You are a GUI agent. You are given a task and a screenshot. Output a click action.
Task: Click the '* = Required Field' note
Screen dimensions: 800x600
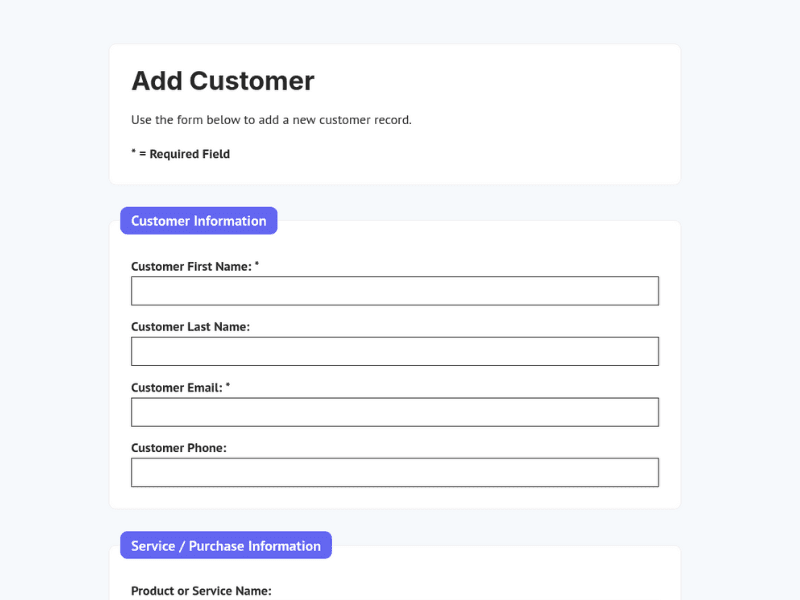click(x=181, y=154)
